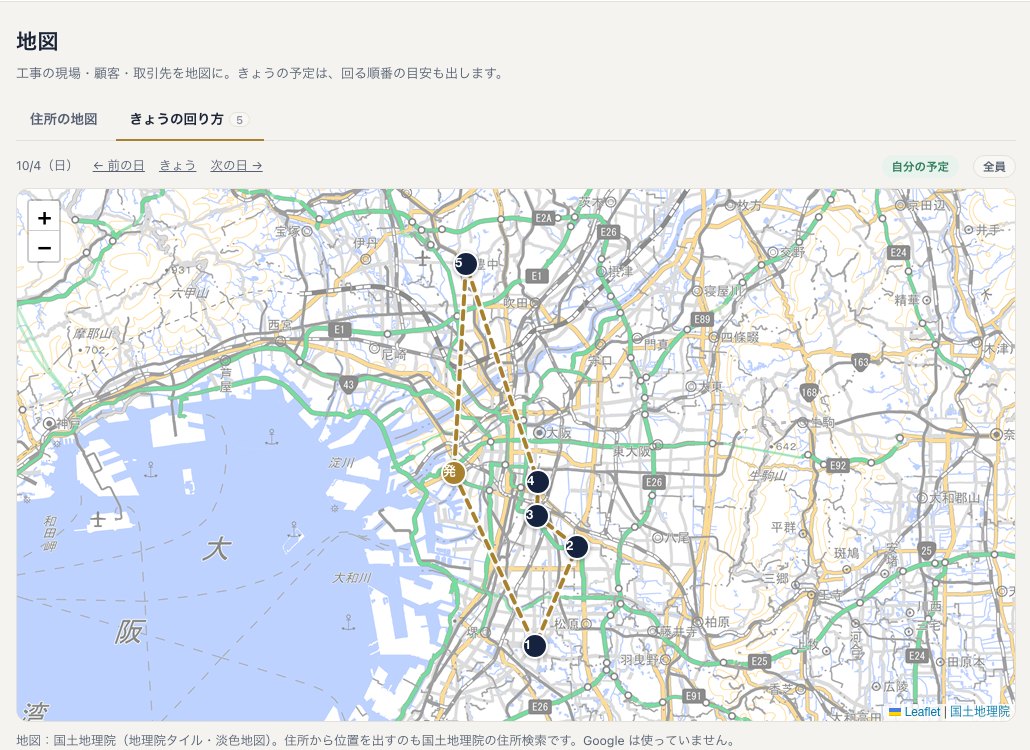Zoom out with the map minus button
This screenshot has width=1030, height=750.
point(44,248)
